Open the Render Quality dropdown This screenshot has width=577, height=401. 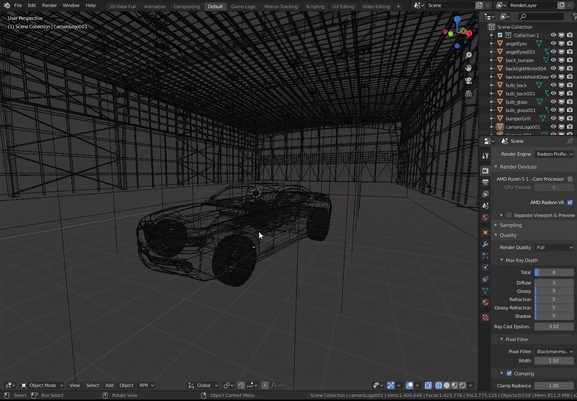tap(554, 248)
